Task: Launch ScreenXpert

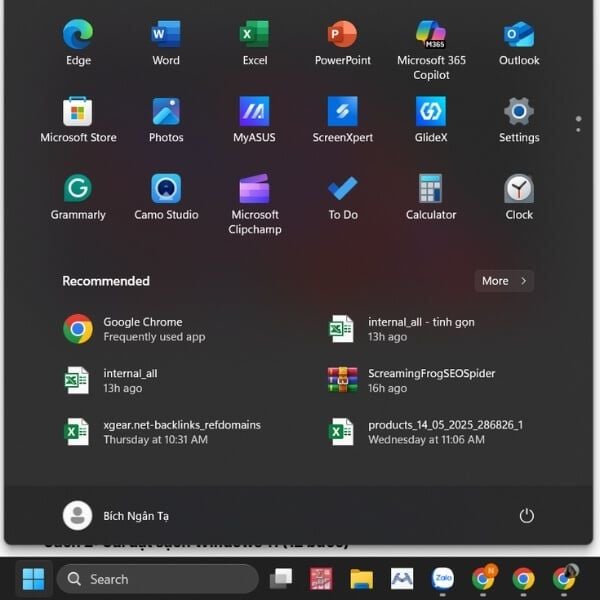Action: [x=342, y=120]
